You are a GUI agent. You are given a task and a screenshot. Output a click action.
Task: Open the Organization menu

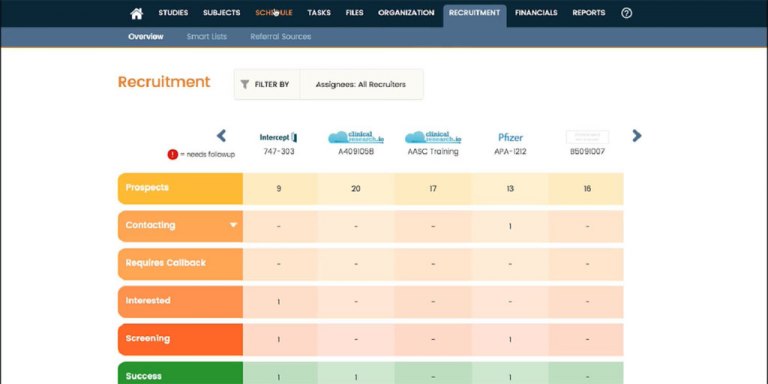tap(406, 13)
